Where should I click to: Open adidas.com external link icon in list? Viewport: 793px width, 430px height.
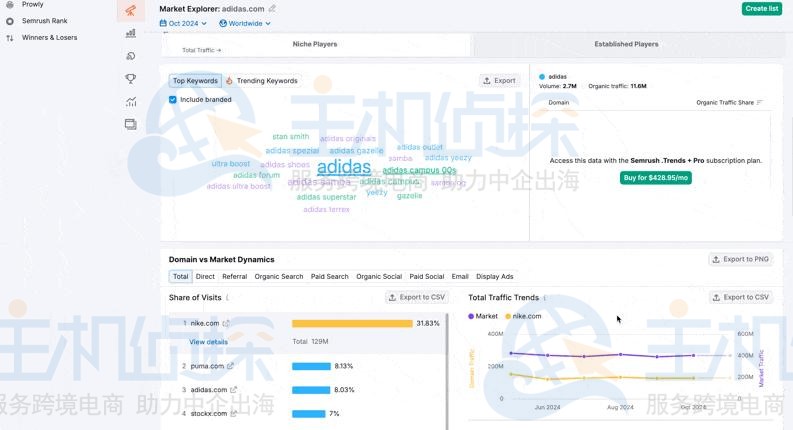pos(233,390)
